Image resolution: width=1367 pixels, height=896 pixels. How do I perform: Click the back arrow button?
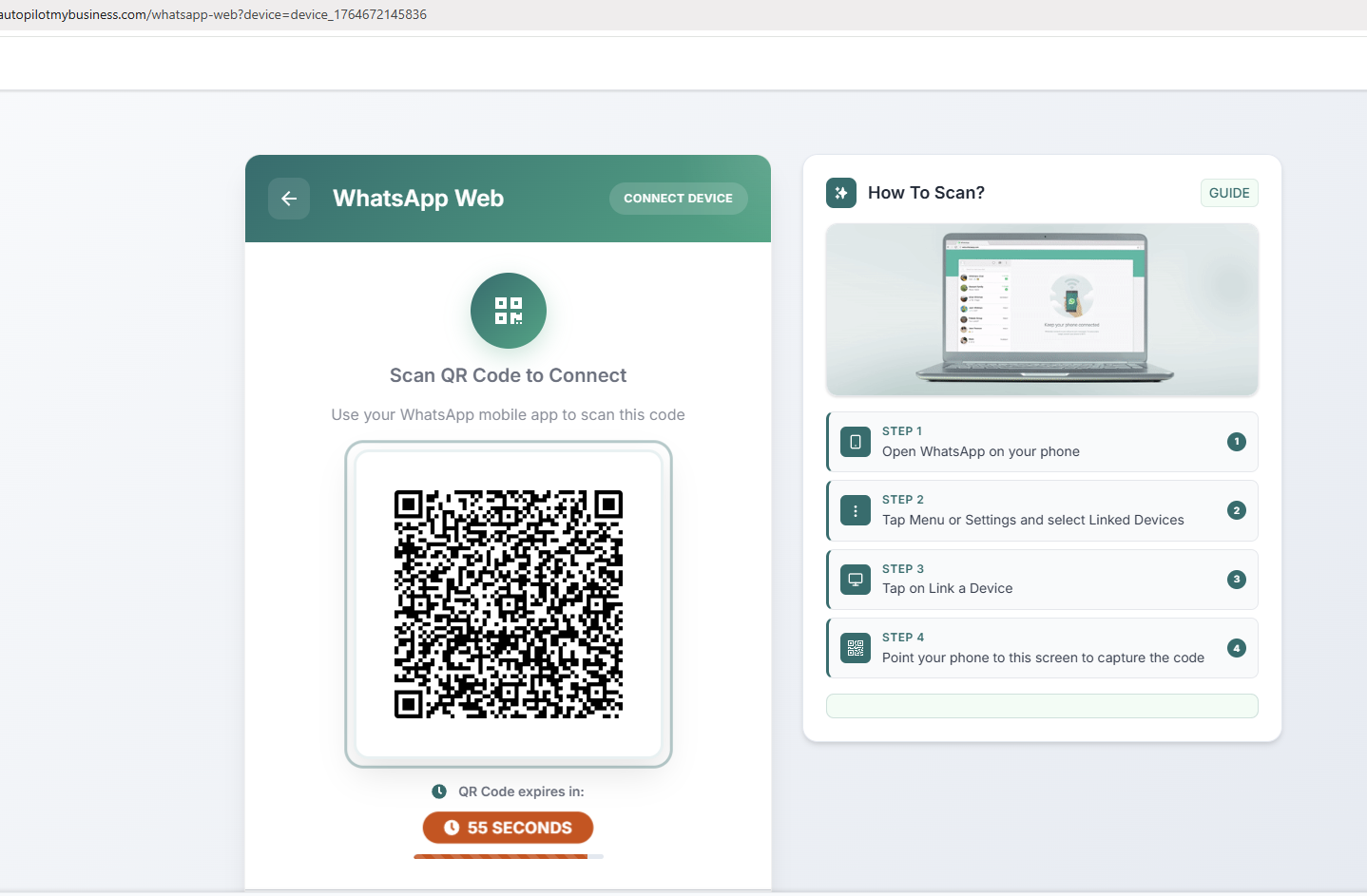289,199
